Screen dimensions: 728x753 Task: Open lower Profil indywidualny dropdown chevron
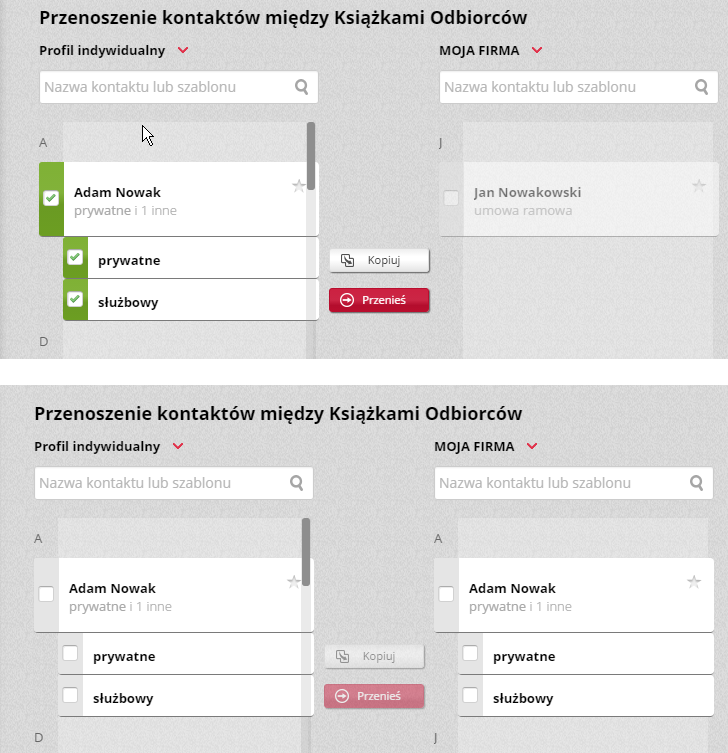click(178, 446)
